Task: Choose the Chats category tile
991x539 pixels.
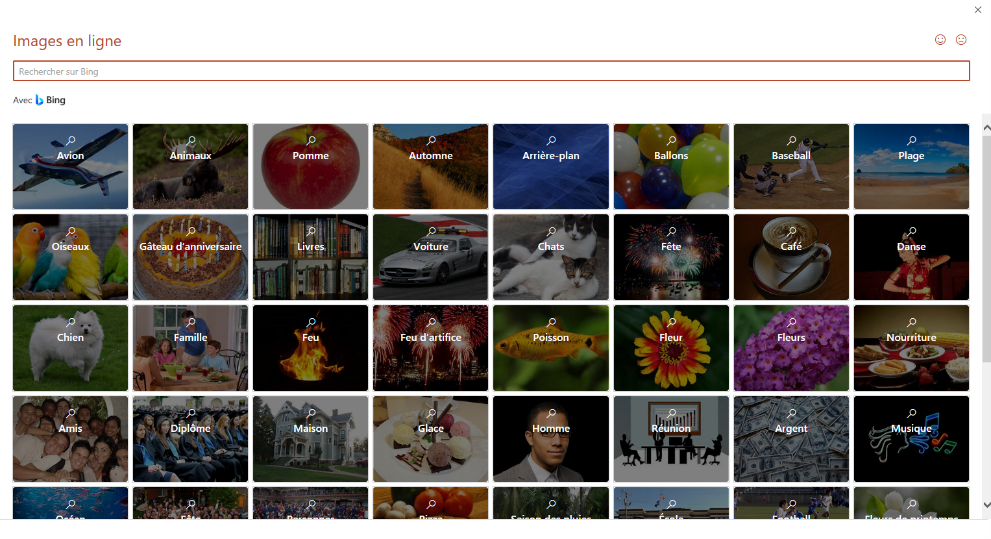Action: (x=550, y=257)
